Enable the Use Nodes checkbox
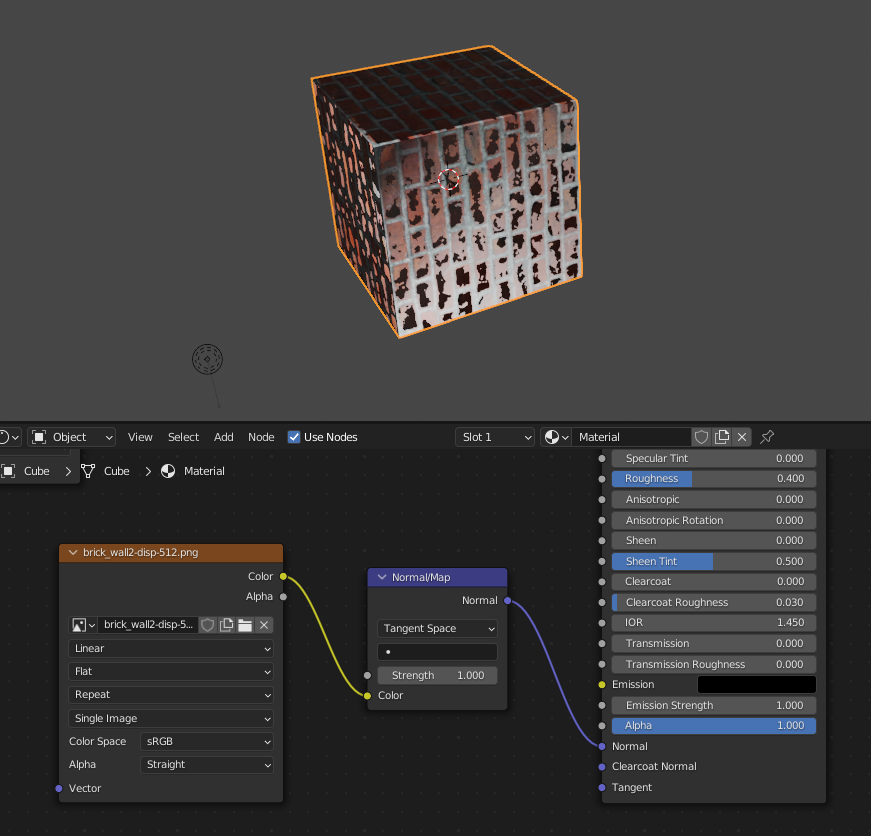The width and height of the screenshot is (871, 836). tap(294, 436)
